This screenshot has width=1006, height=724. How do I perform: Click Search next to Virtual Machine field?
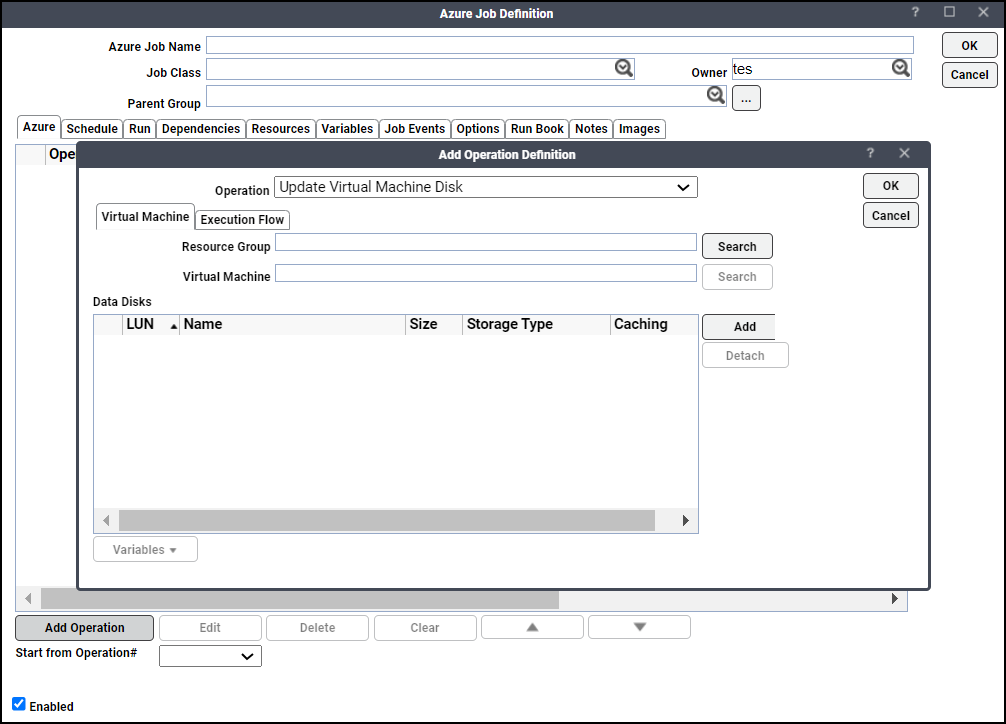(737, 277)
